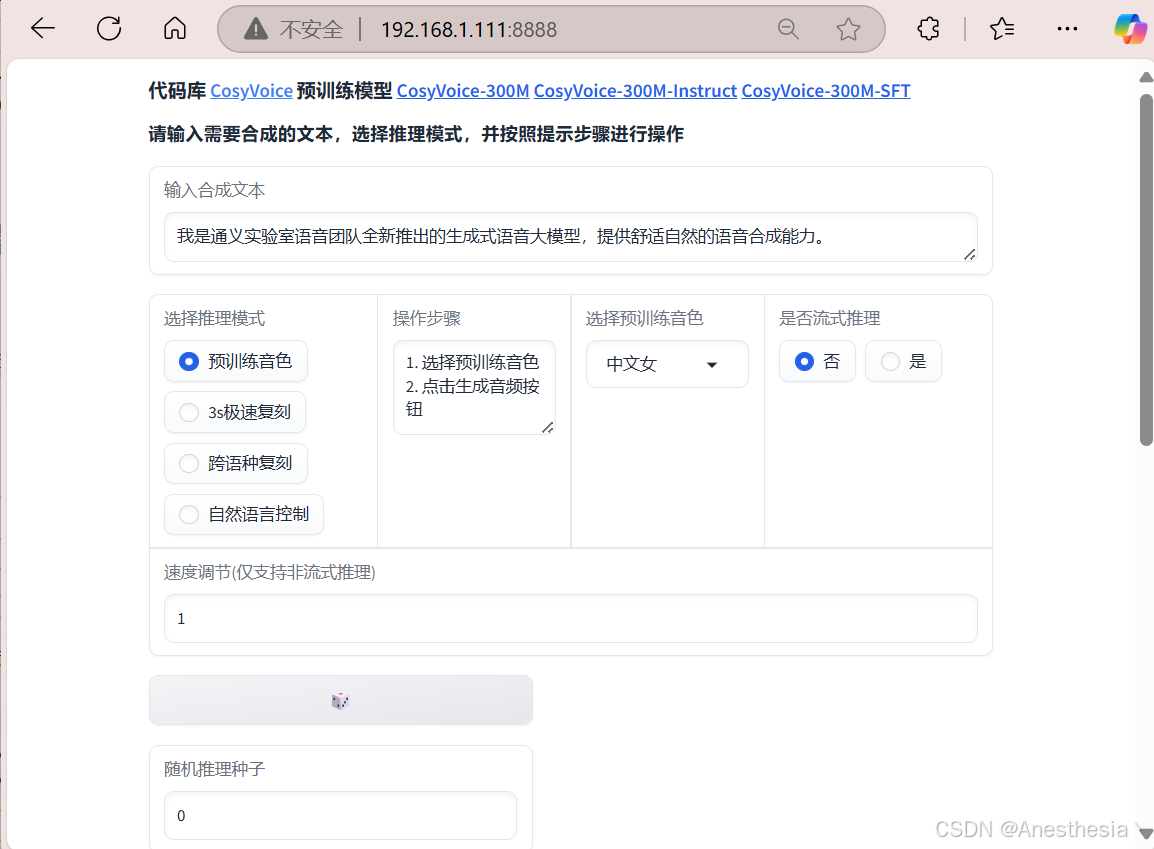Viewport: 1154px width, 849px height.
Task: Click the scrollbar up arrow
Action: pos(1146,77)
